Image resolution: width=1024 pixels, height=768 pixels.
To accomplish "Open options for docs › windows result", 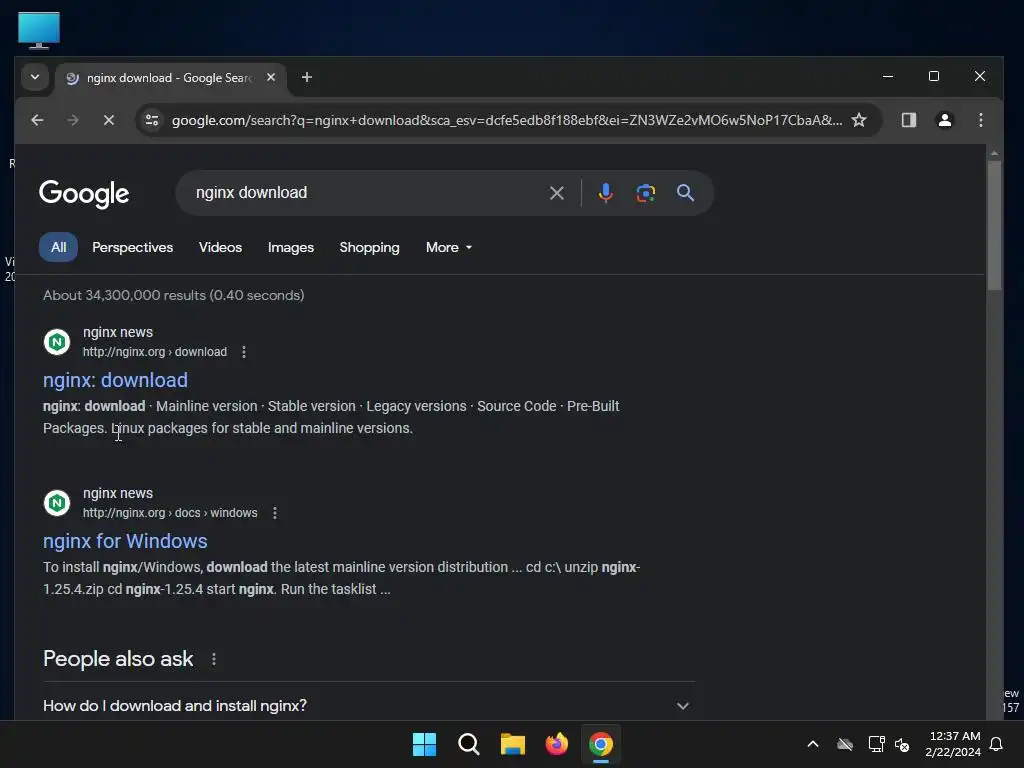I will (x=275, y=513).
